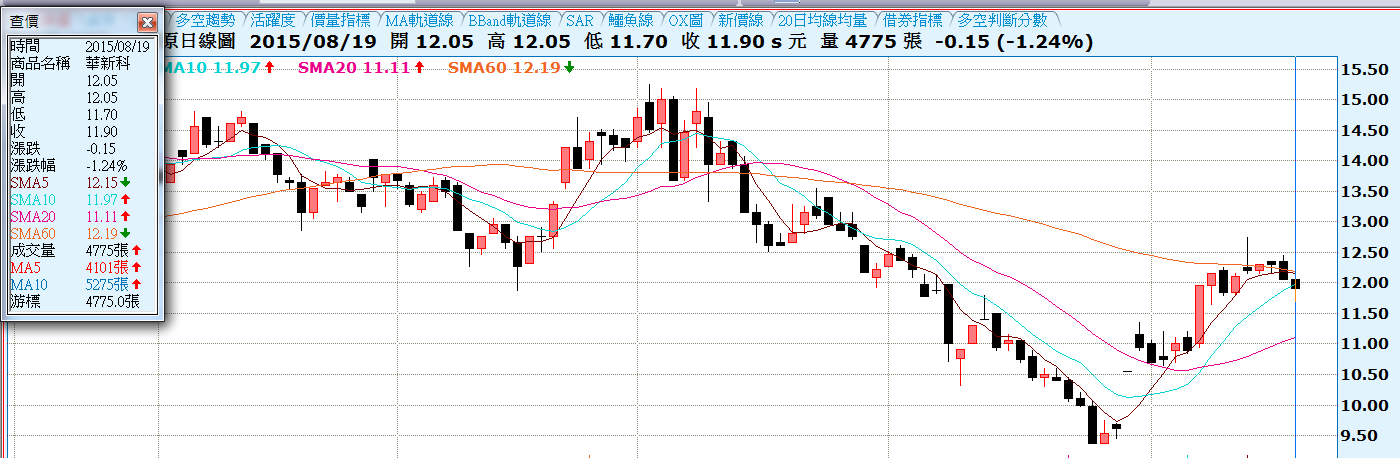The width and height of the screenshot is (1400, 458).
Task: Click green down arrow in panel's SMA5 row
Action: point(125,183)
